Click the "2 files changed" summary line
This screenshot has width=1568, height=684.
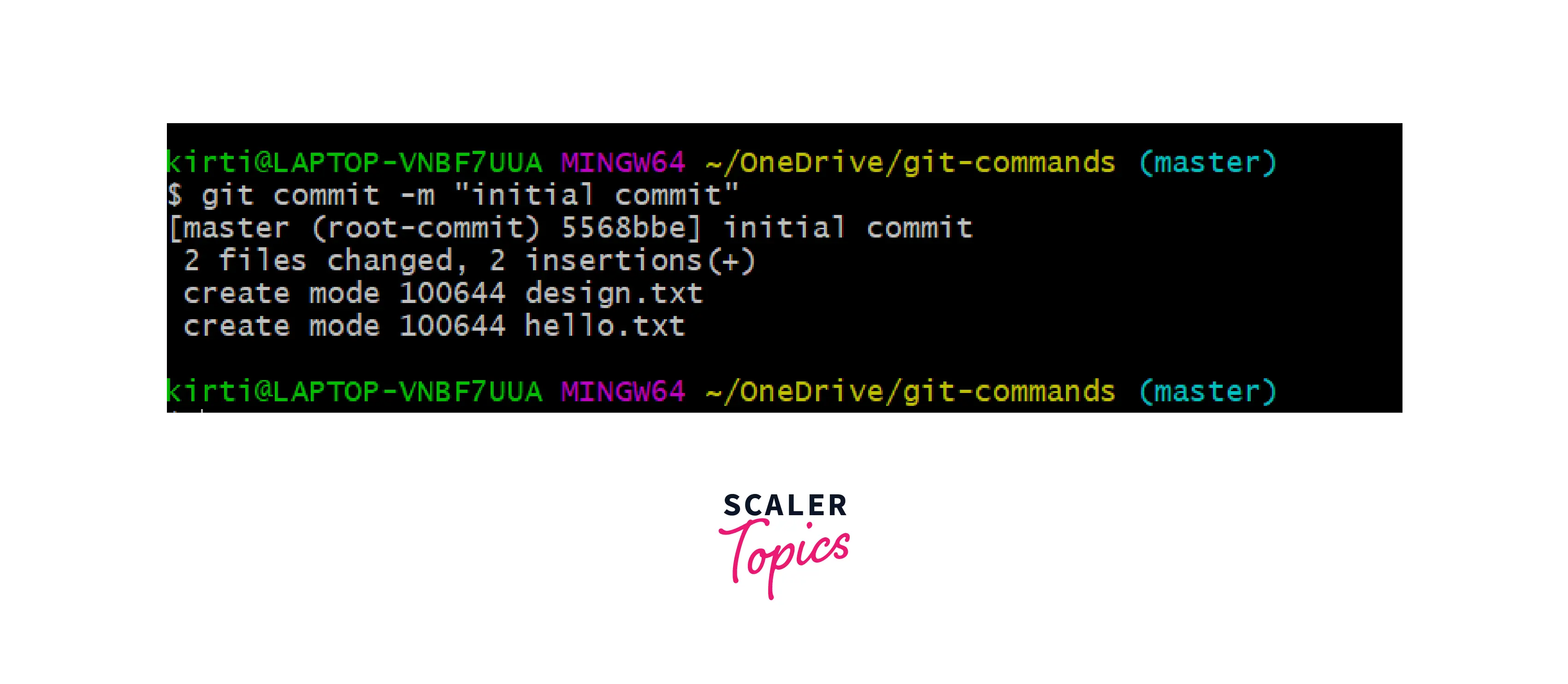click(469, 261)
